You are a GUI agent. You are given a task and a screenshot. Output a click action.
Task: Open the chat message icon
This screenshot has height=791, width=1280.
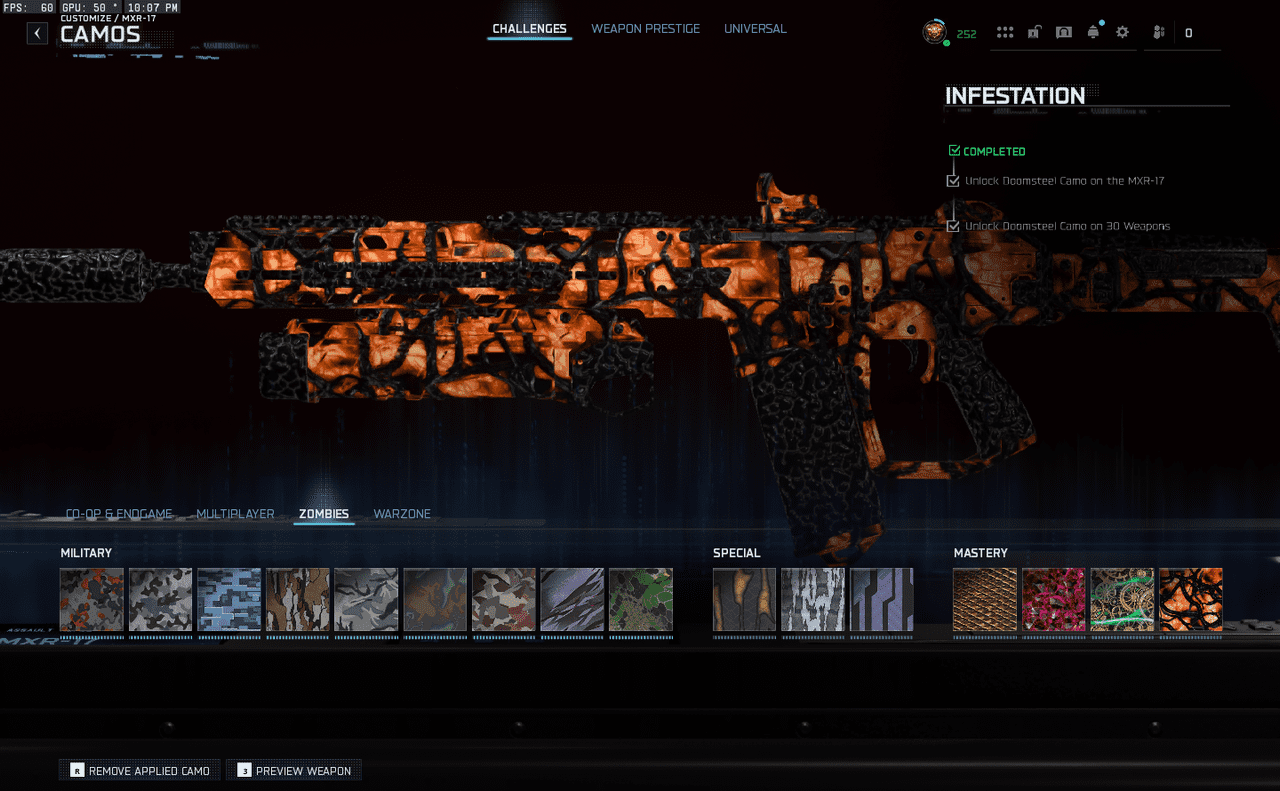click(1064, 33)
